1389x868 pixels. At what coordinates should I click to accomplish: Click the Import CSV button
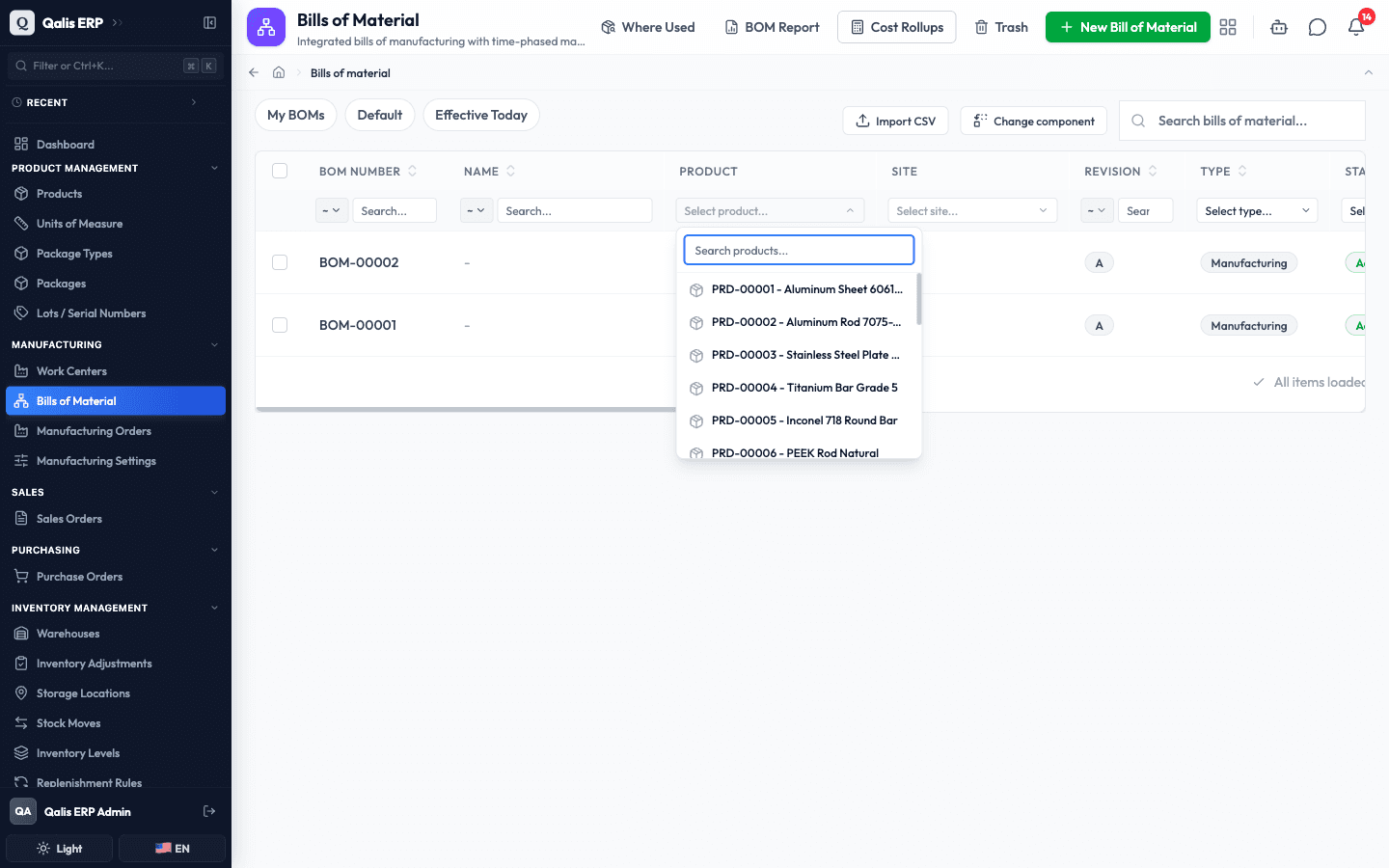tap(896, 121)
